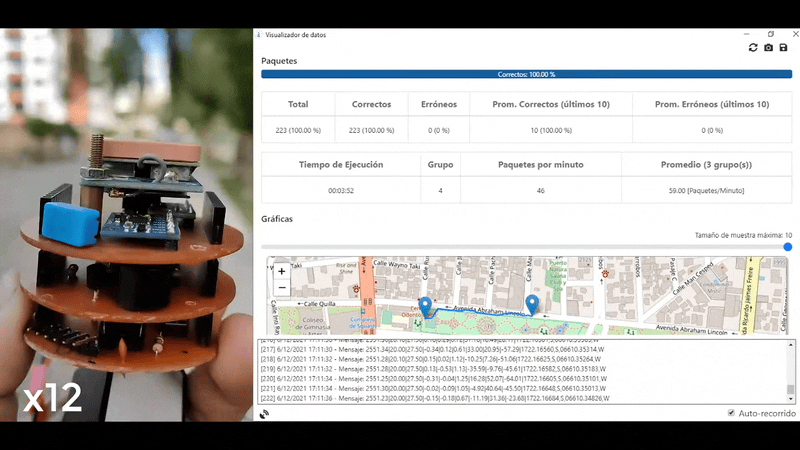Click the Correctos value 223 (100.00 %)
This screenshot has height=450, width=800.
371,130
